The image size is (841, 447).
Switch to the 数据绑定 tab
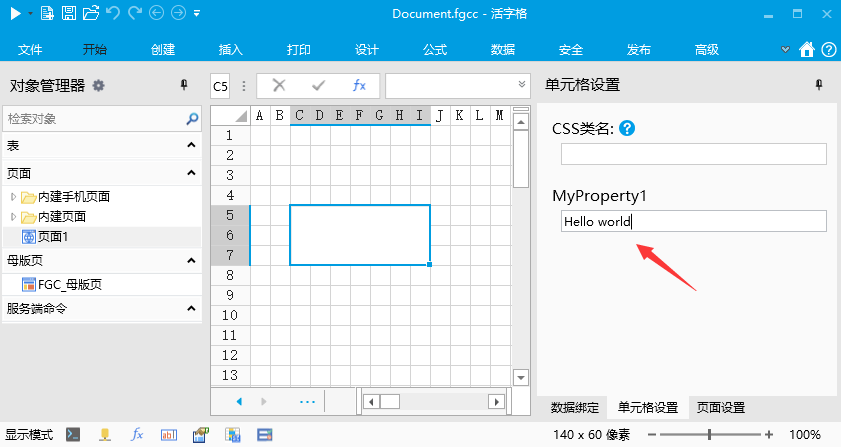pos(574,408)
